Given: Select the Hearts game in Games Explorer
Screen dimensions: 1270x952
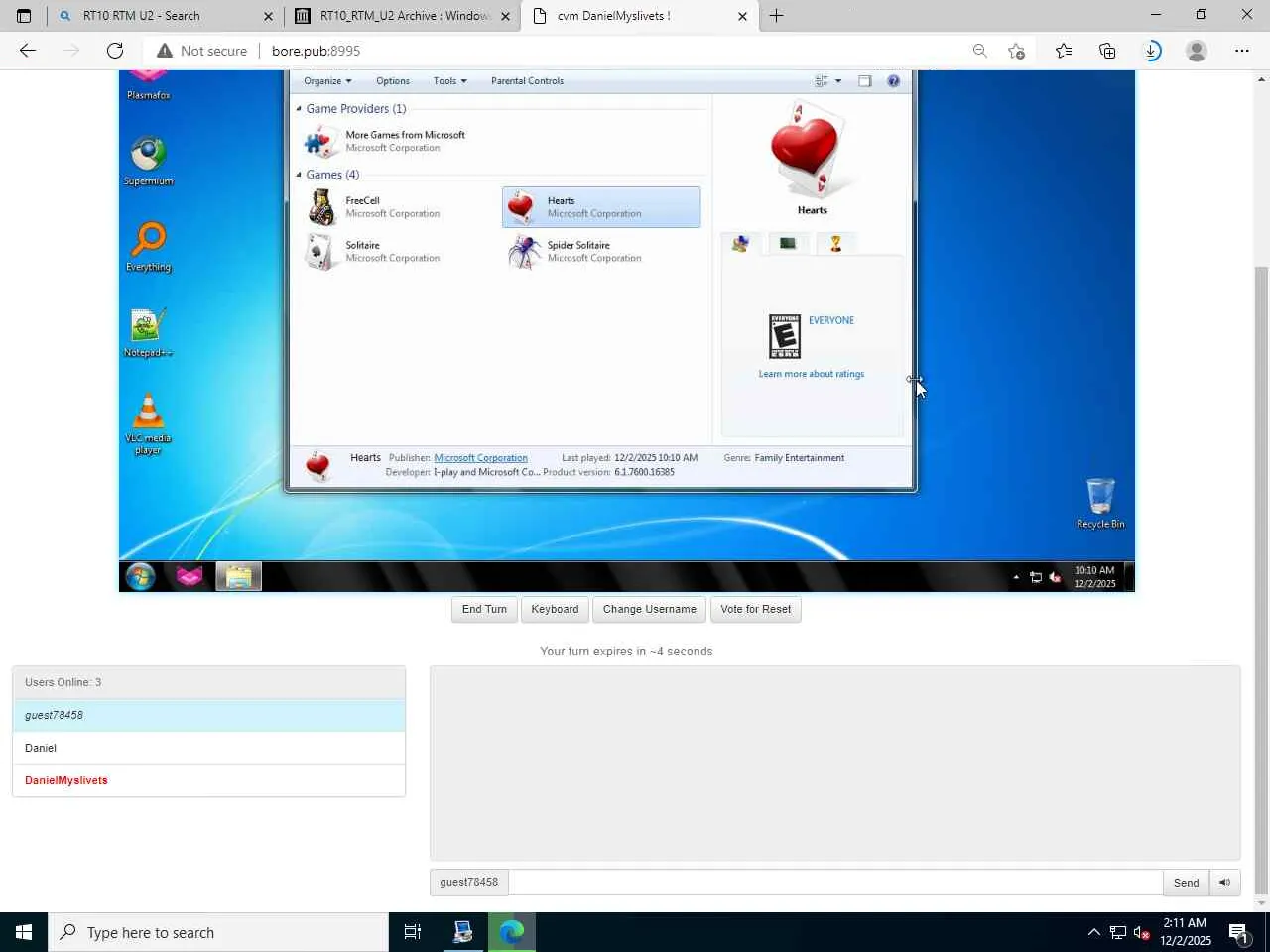Looking at the screenshot, I should (x=601, y=207).
